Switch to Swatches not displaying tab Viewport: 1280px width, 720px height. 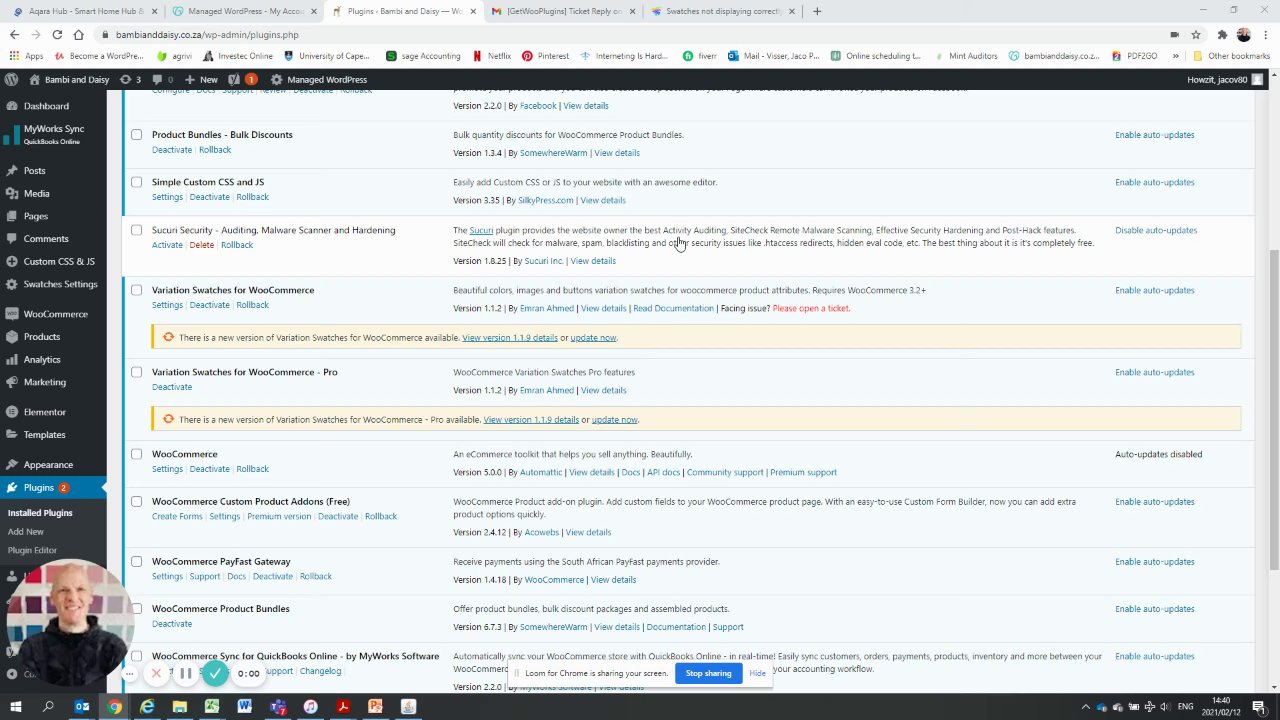[x=720, y=11]
